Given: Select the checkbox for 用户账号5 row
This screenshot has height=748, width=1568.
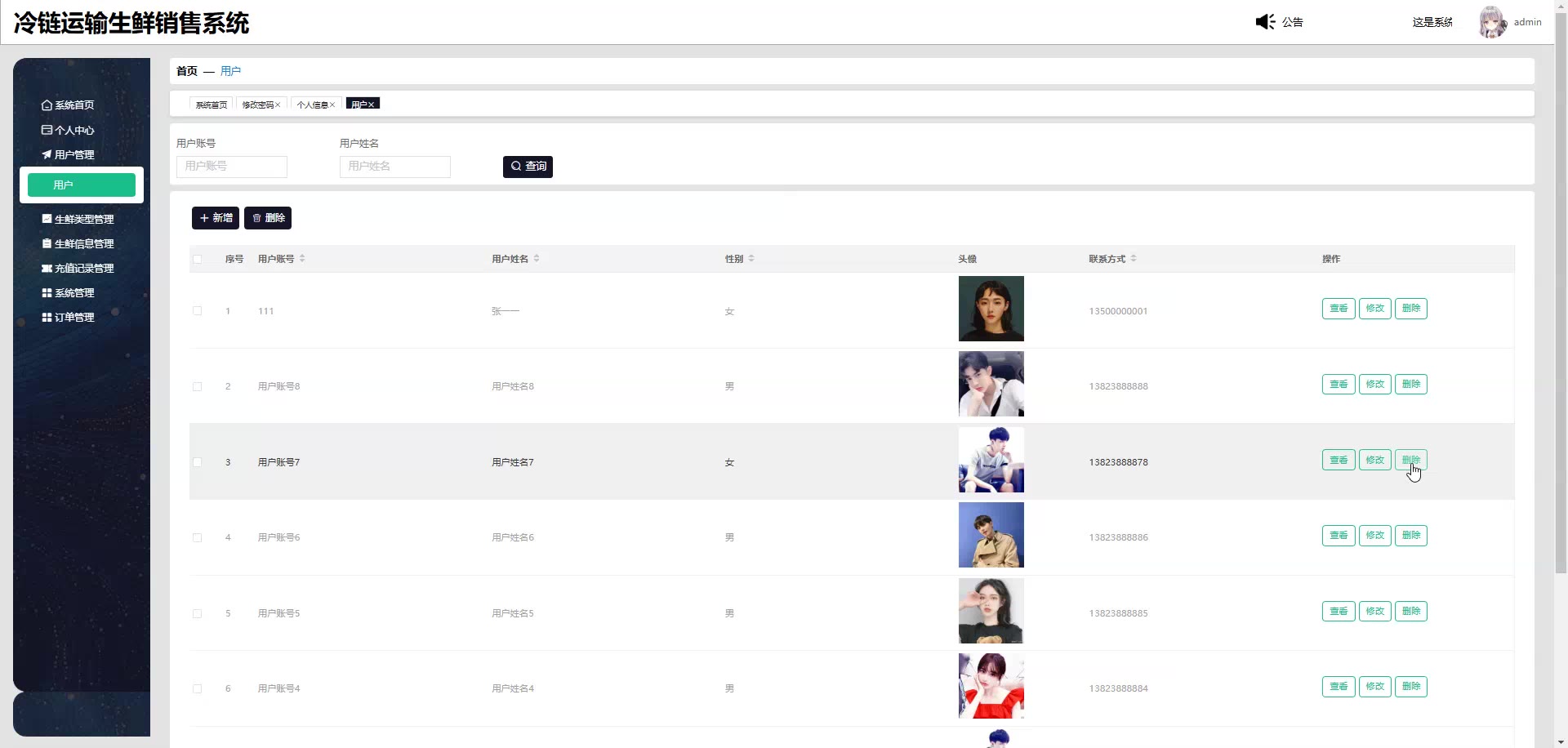Looking at the screenshot, I should 197,613.
